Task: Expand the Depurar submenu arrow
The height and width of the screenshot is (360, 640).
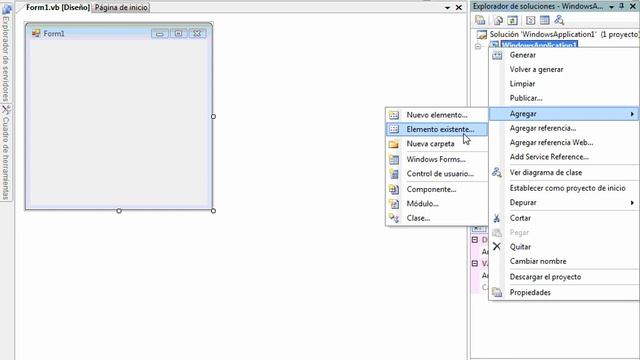Action: coord(632,203)
